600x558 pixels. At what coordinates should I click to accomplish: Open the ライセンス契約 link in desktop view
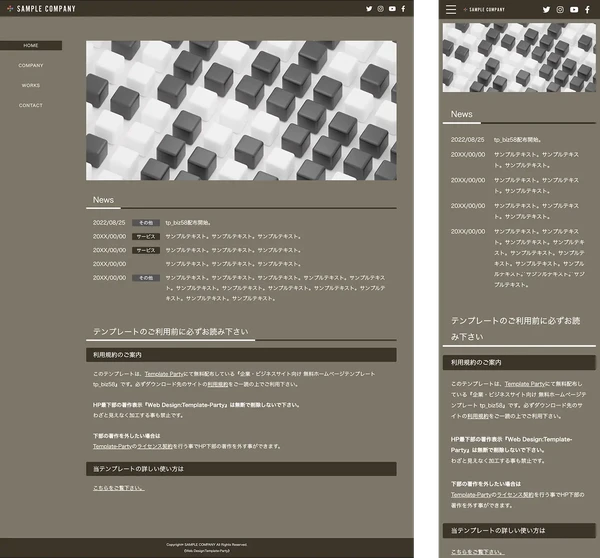pos(154,446)
